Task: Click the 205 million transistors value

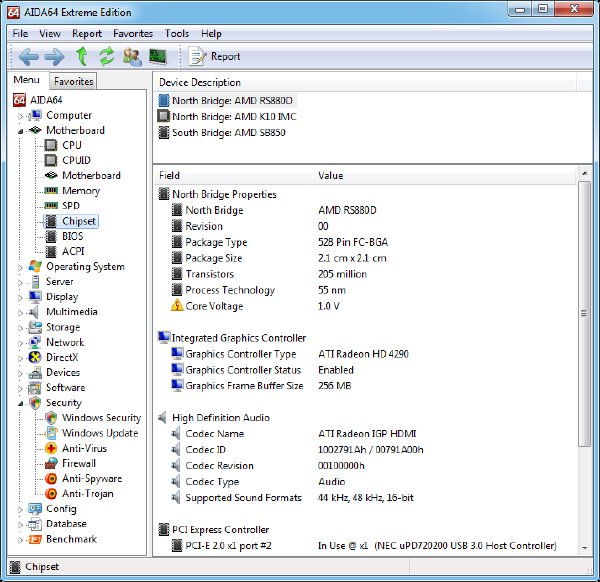Action: pyautogui.click(x=342, y=274)
